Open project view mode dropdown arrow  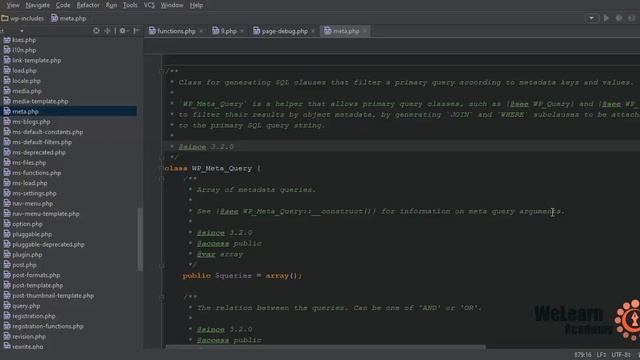pyautogui.click(x=22, y=31)
